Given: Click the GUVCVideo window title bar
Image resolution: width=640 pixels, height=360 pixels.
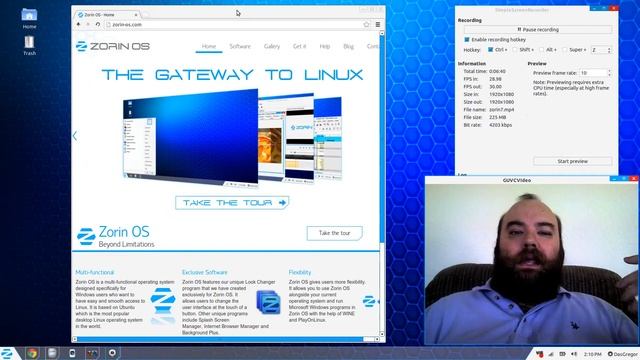Looking at the screenshot, I should pos(517,180).
